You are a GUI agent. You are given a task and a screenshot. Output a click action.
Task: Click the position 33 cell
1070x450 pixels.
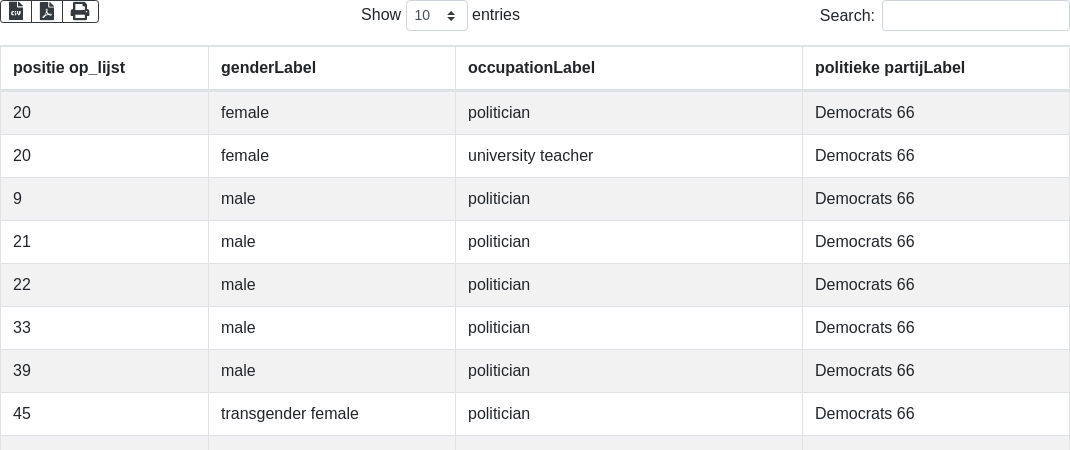coord(22,328)
